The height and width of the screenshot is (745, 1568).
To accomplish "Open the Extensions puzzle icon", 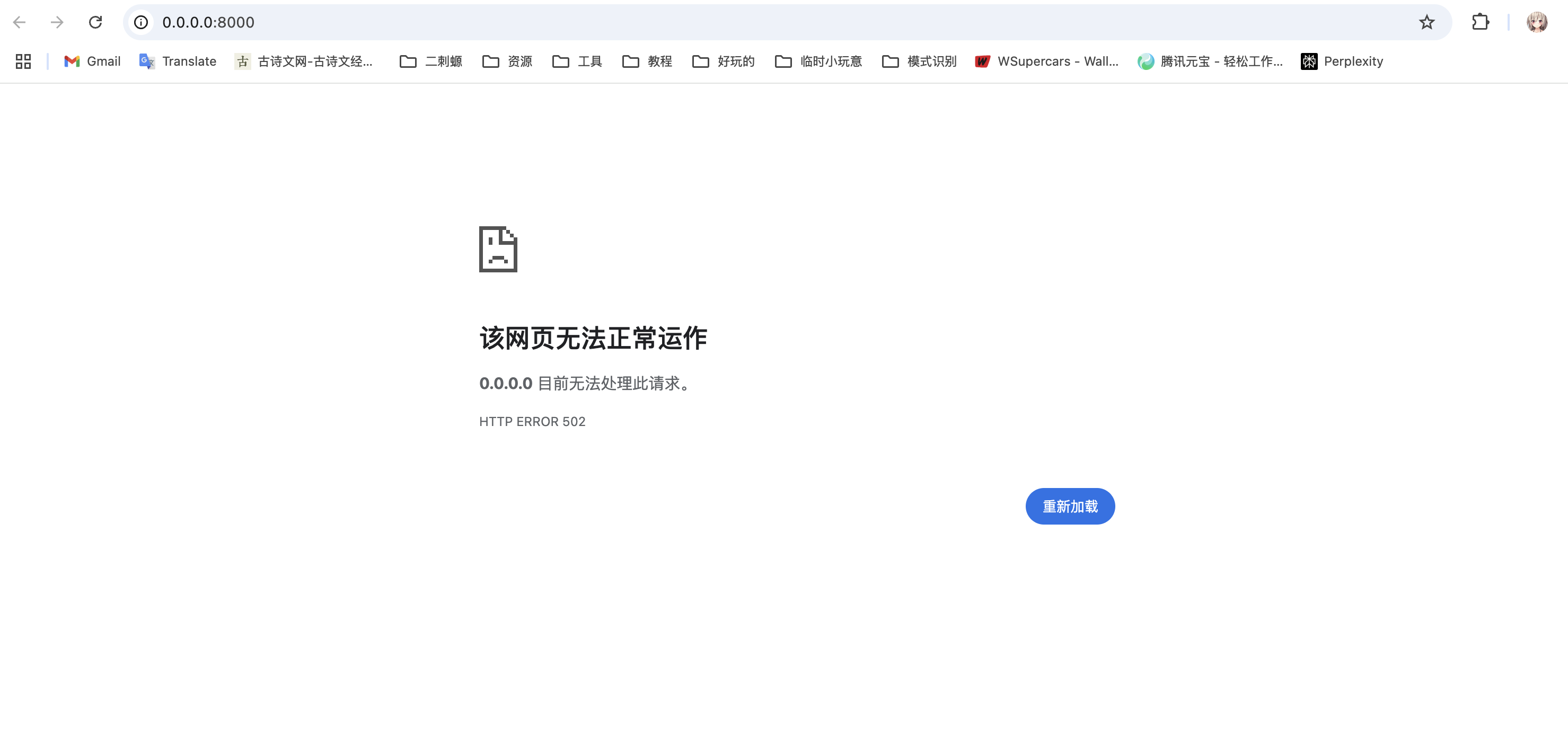I will [1479, 23].
